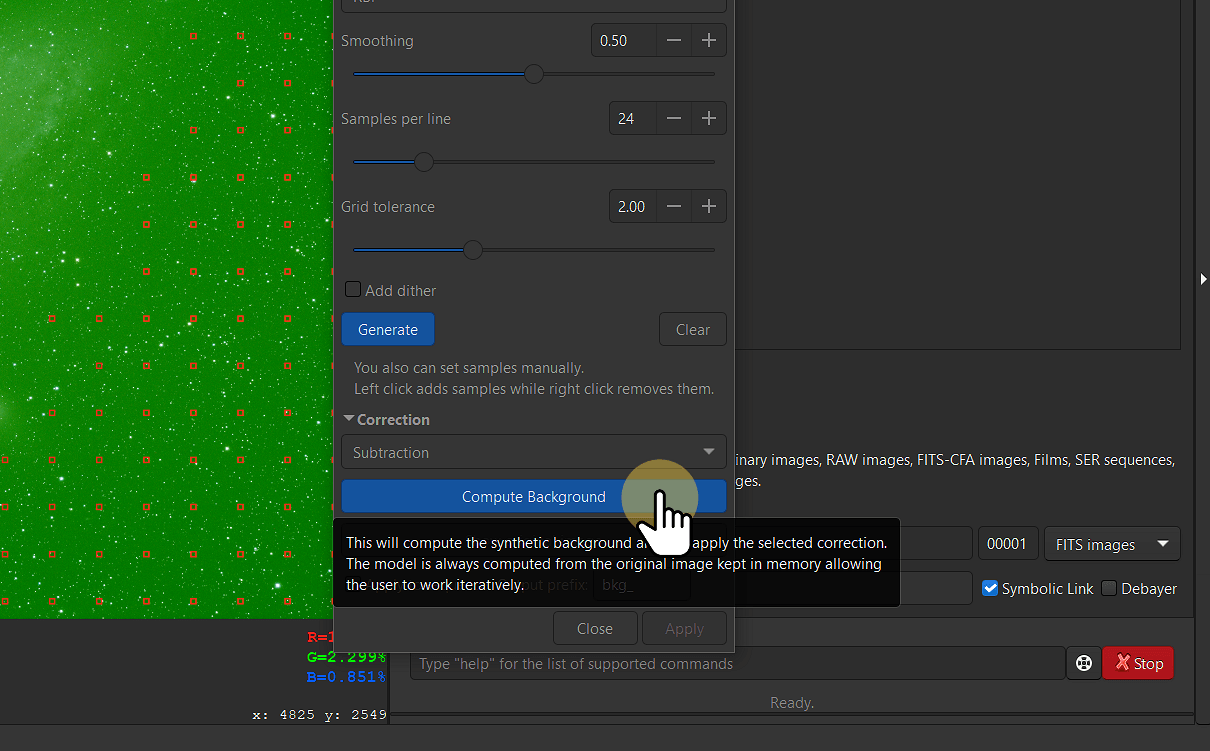This screenshot has width=1210, height=751.
Task: Increase Smoothing value with plus button
Action: point(709,41)
